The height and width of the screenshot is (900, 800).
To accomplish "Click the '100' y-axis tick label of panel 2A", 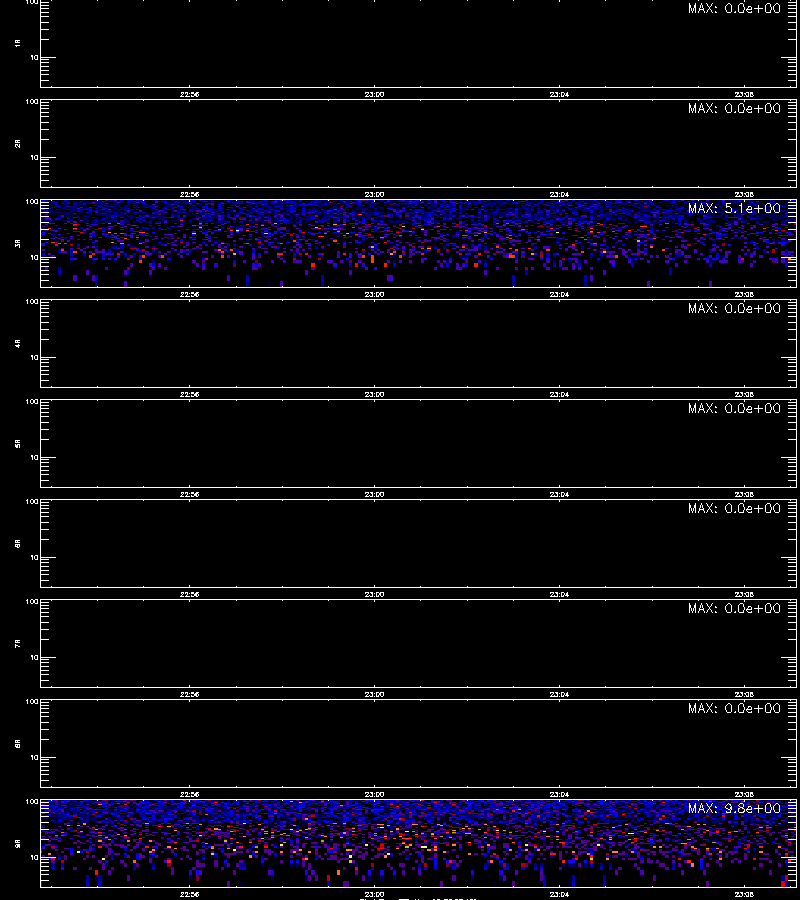I will pos(32,102).
